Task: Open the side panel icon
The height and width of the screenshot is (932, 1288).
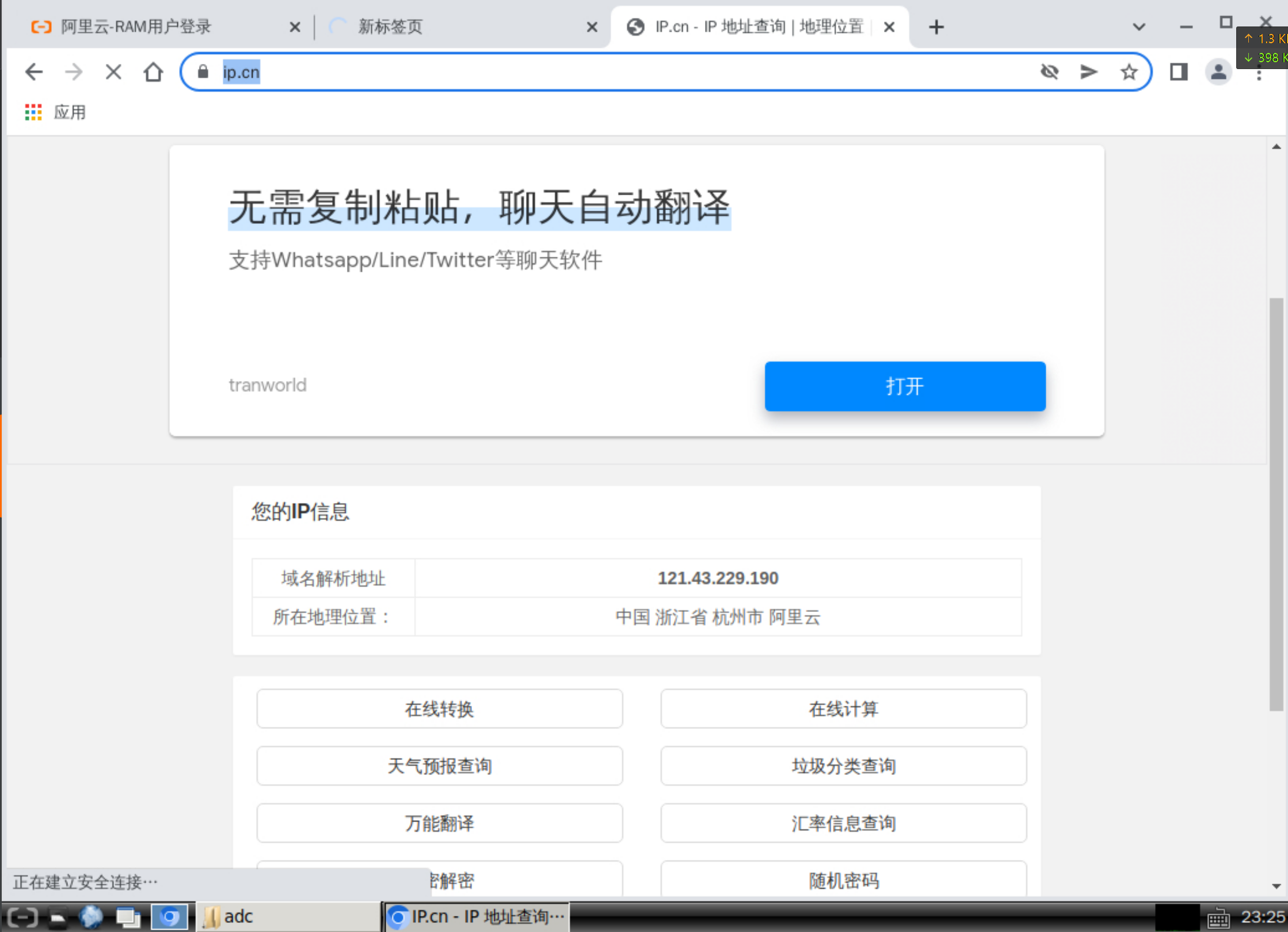Action: pyautogui.click(x=1178, y=72)
